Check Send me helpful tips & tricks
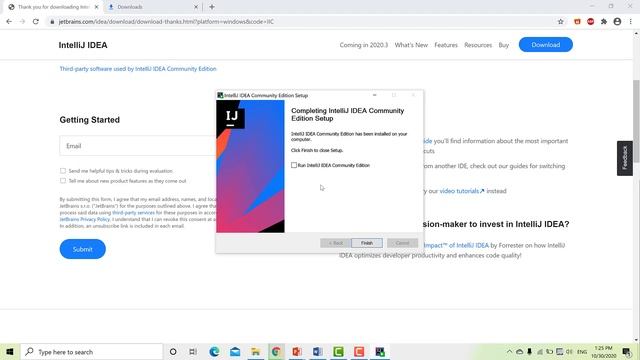 click(x=63, y=171)
